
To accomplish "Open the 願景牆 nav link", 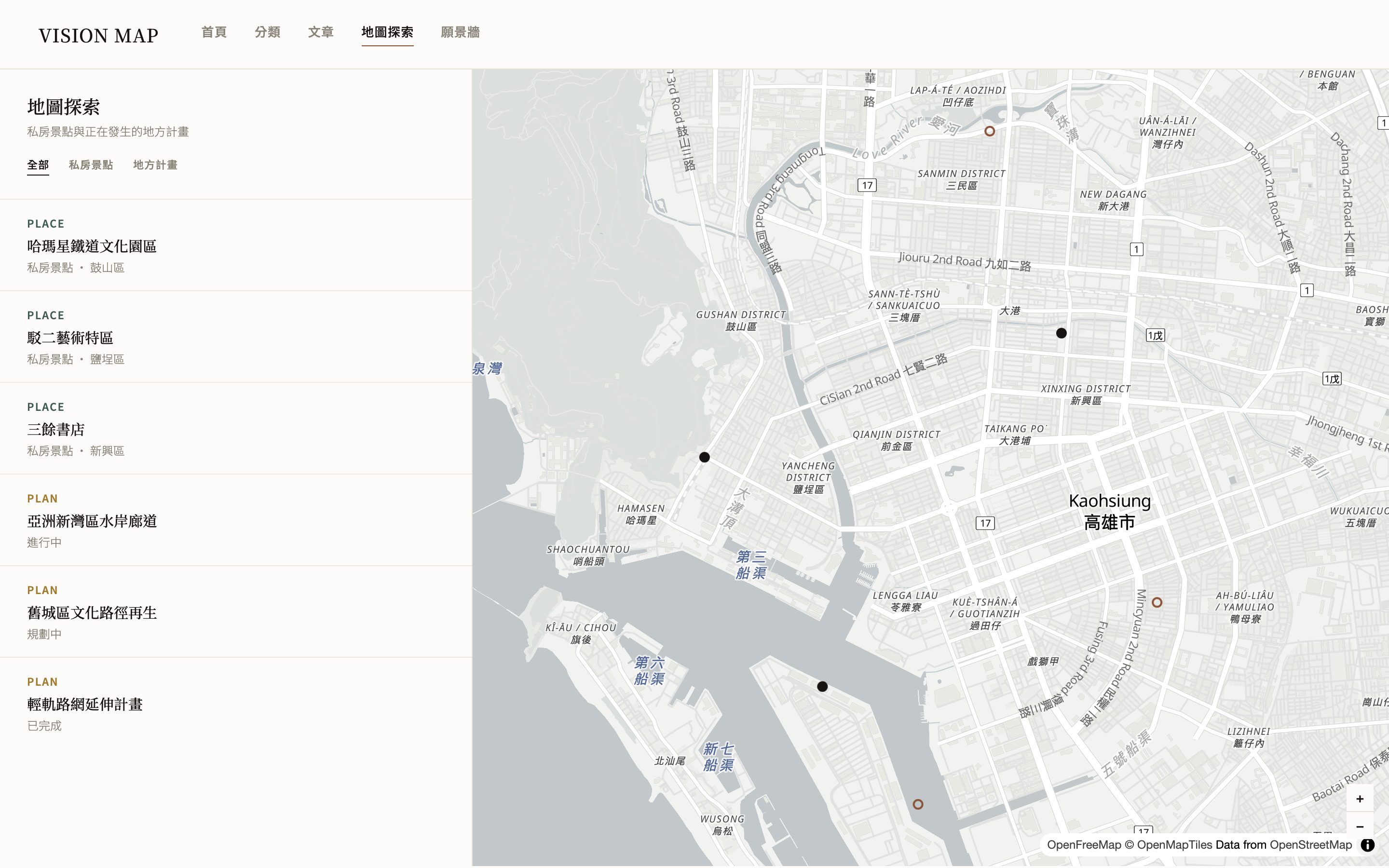I will 460,32.
